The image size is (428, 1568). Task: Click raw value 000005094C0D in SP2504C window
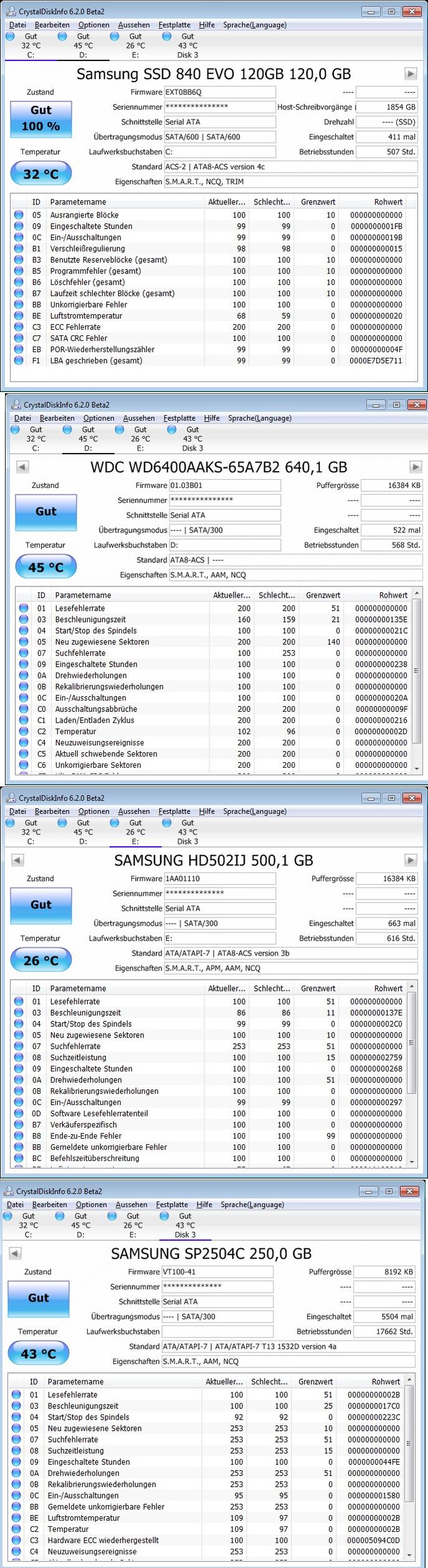tap(374, 1541)
